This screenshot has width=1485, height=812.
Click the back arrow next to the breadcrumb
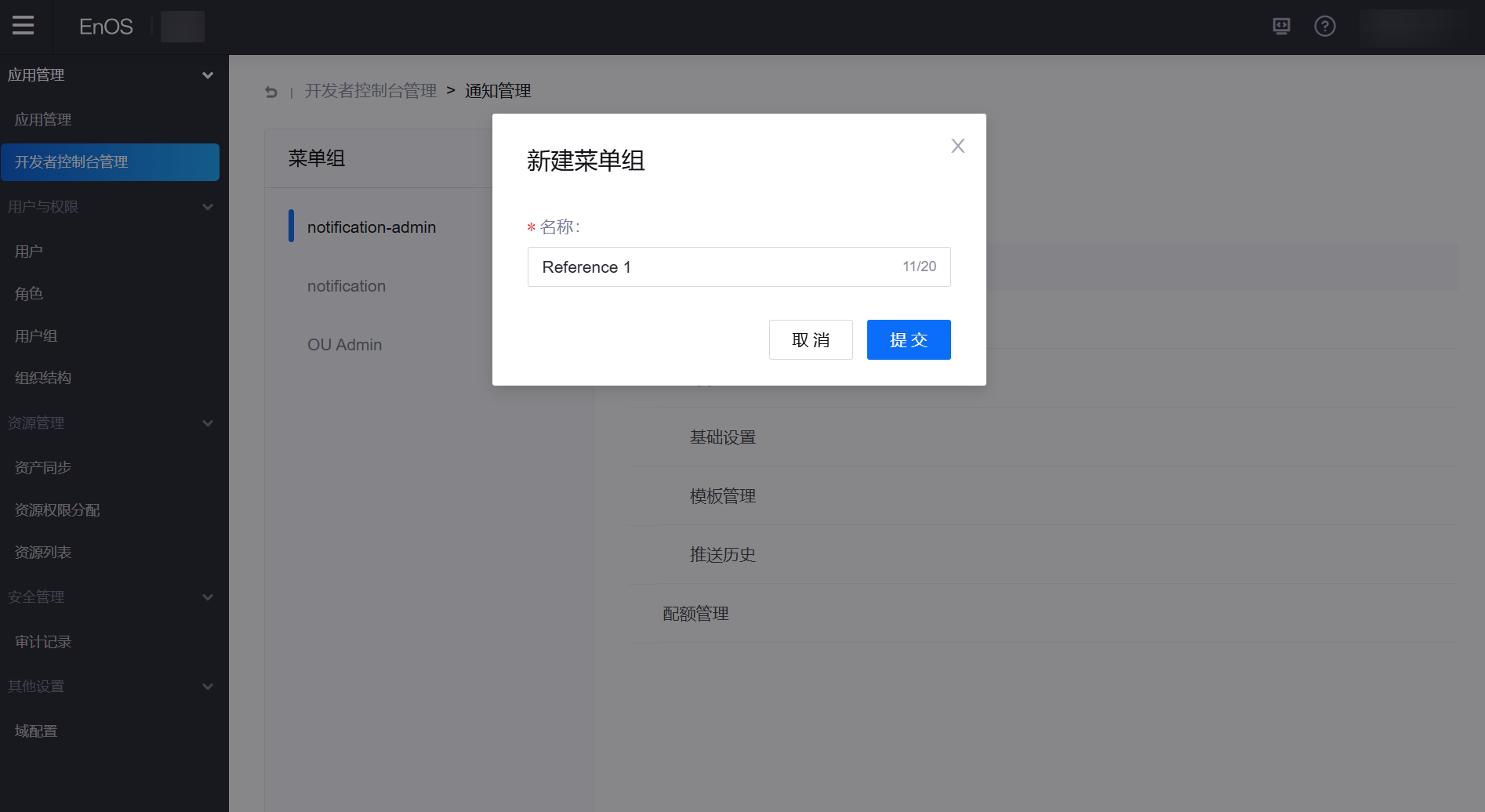pyautogui.click(x=270, y=92)
